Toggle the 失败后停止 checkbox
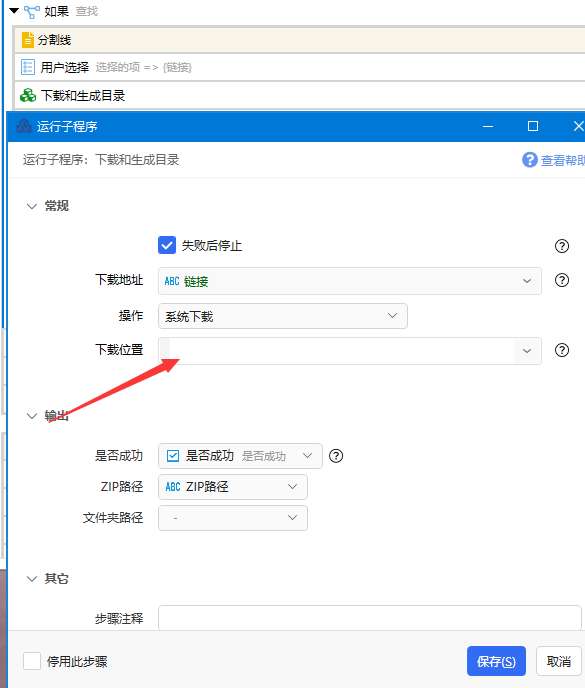 tap(167, 245)
